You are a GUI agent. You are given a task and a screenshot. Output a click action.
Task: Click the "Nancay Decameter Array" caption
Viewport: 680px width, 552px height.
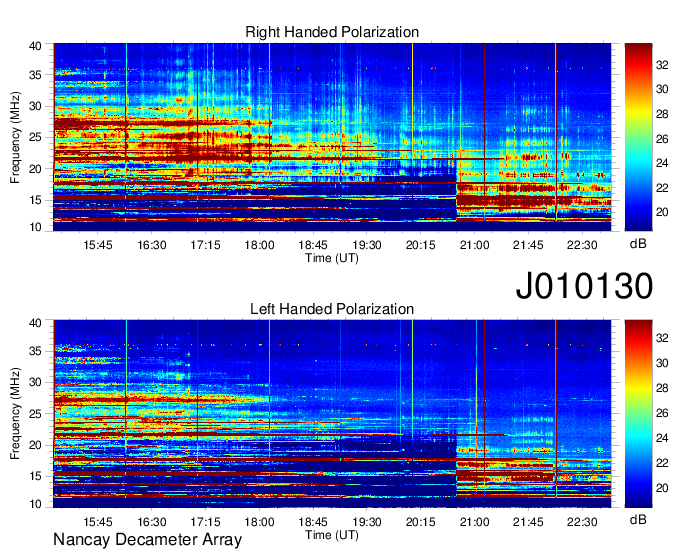[147, 540]
